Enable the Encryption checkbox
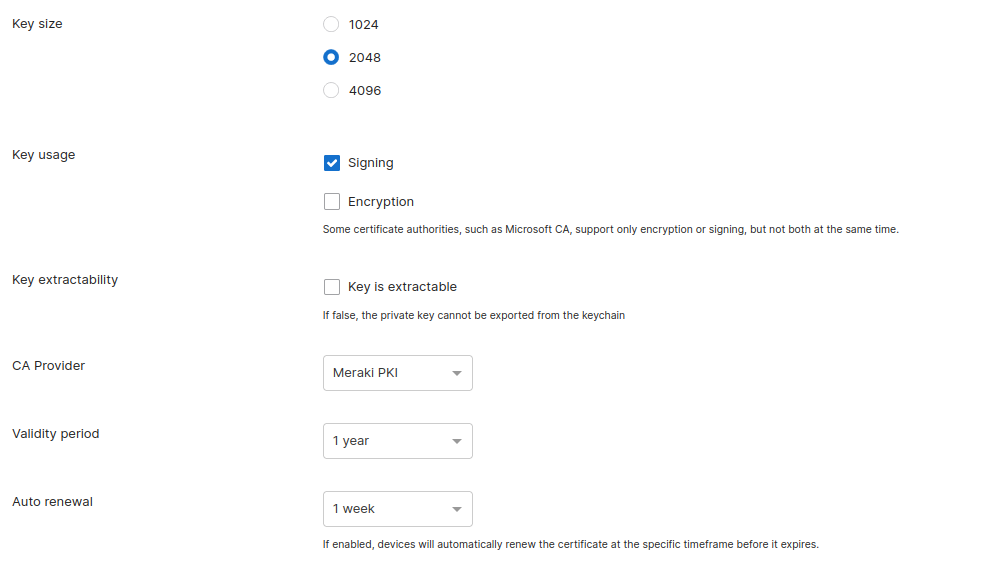The height and width of the screenshot is (569, 991). tap(332, 202)
